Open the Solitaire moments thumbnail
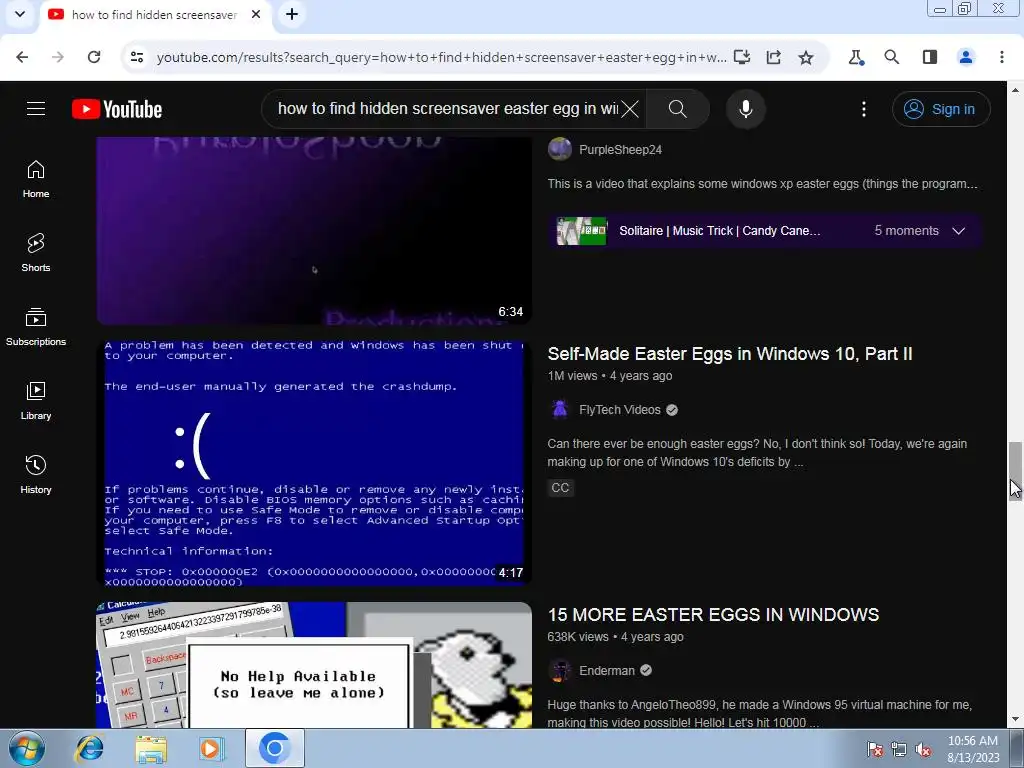The width and height of the screenshot is (1024, 768). pos(582,231)
